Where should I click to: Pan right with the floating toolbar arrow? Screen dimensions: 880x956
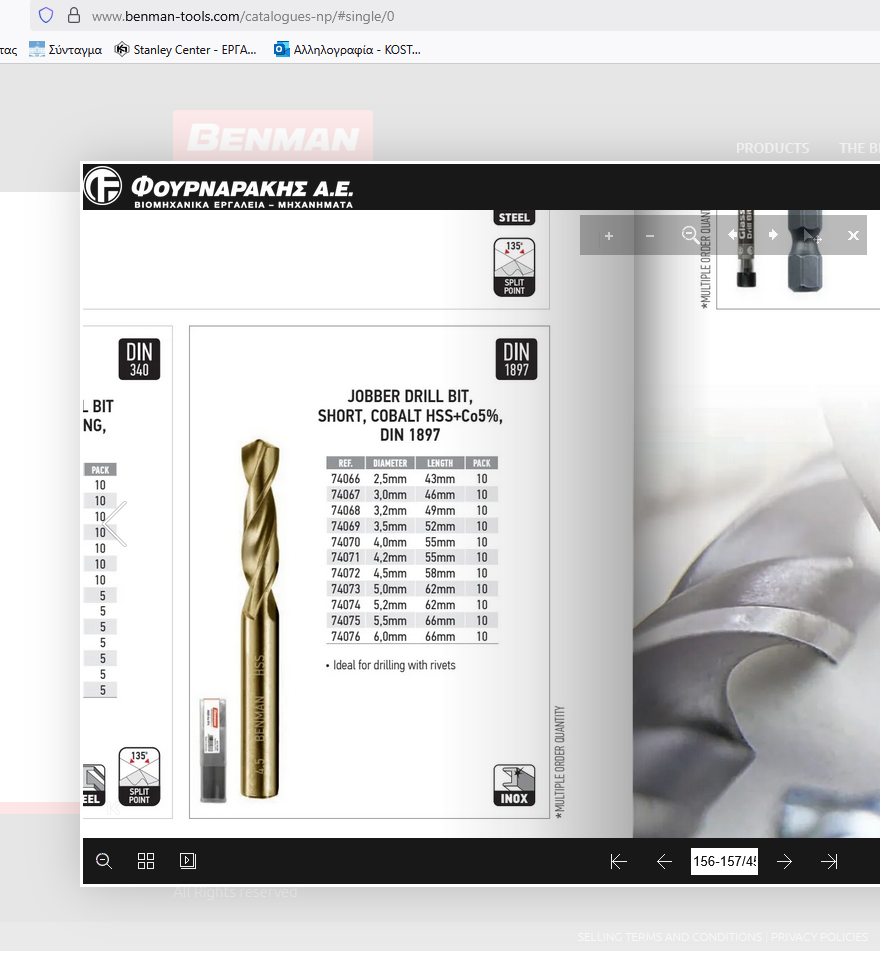(773, 235)
